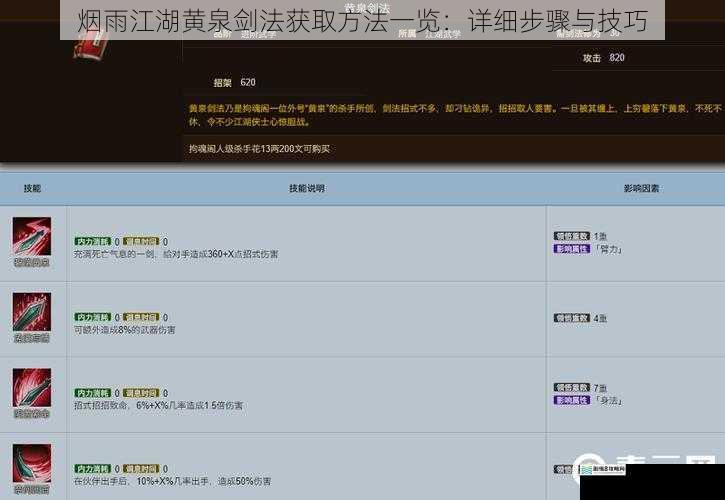Click the description 6%+X%几率造成1.5倍伤害
Screen dimensions: 725x500
click(x=190, y=405)
